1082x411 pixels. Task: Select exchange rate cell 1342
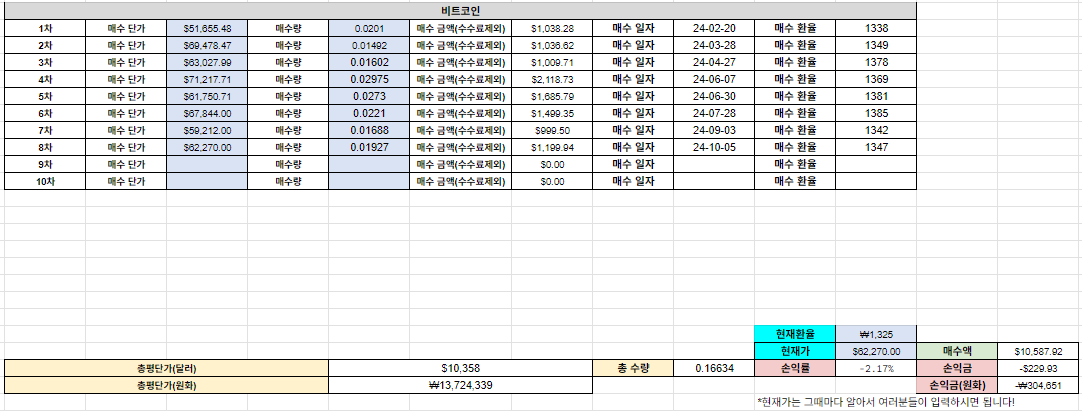click(x=876, y=130)
